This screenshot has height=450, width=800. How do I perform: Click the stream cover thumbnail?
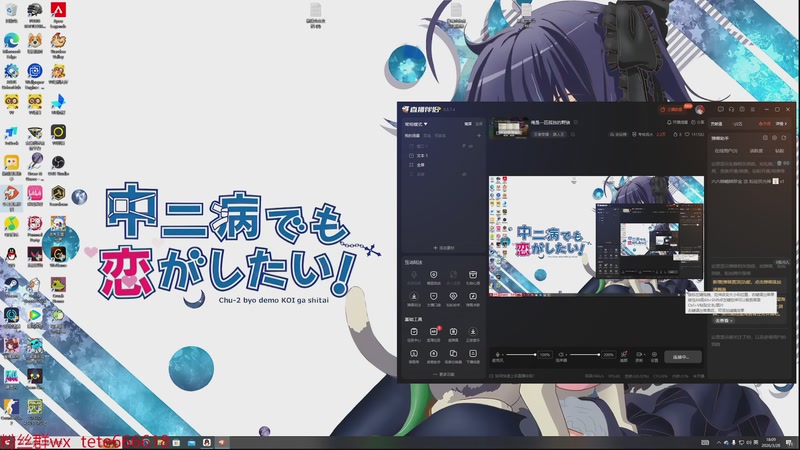[x=509, y=128]
